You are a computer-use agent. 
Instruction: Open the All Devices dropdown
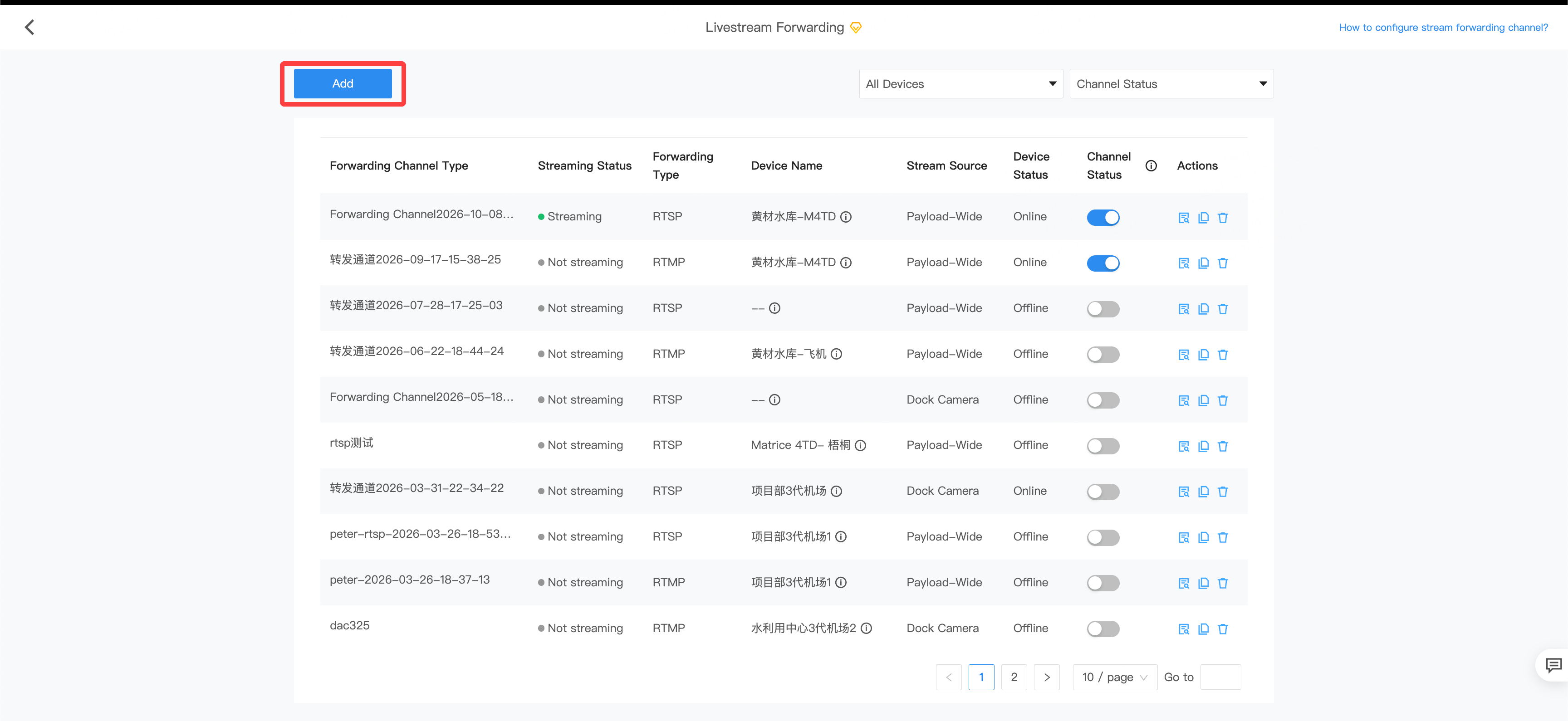pyautogui.click(x=960, y=84)
